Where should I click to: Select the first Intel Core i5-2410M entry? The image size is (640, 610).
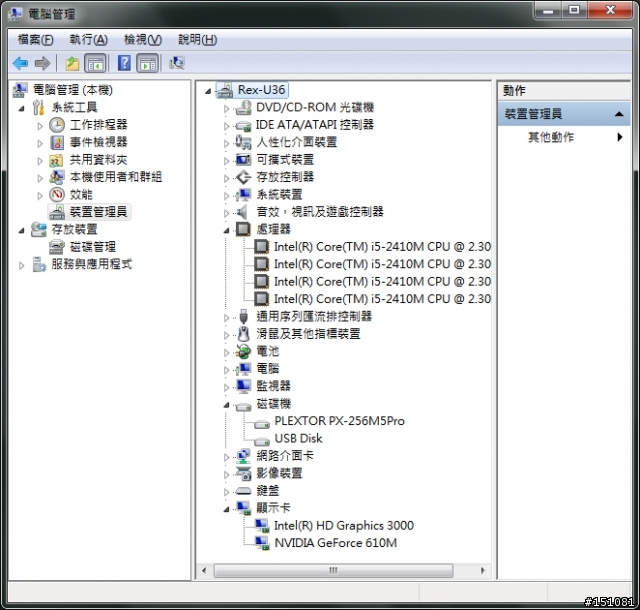point(382,247)
